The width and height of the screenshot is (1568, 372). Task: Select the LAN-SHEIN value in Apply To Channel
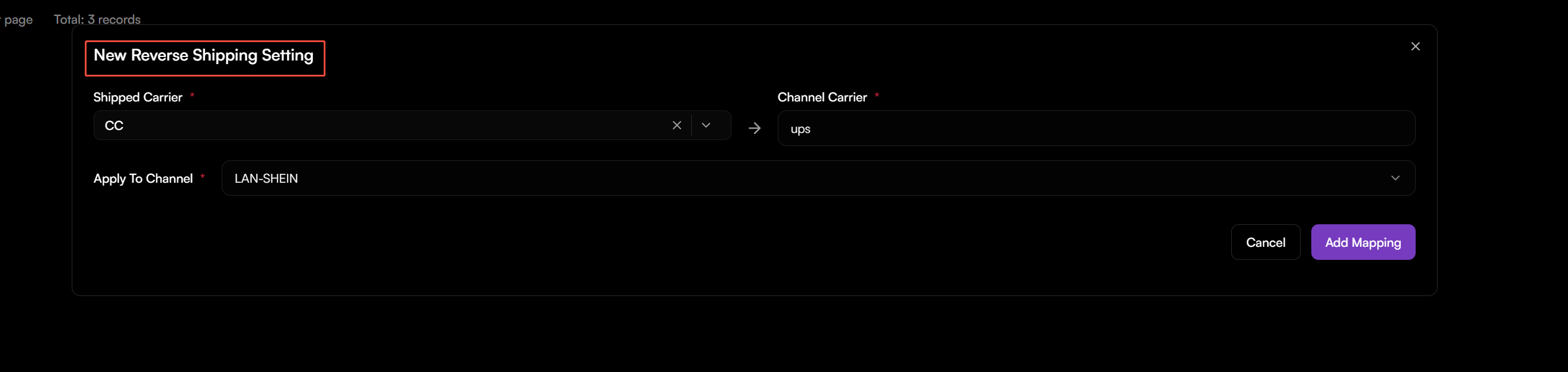pos(266,178)
